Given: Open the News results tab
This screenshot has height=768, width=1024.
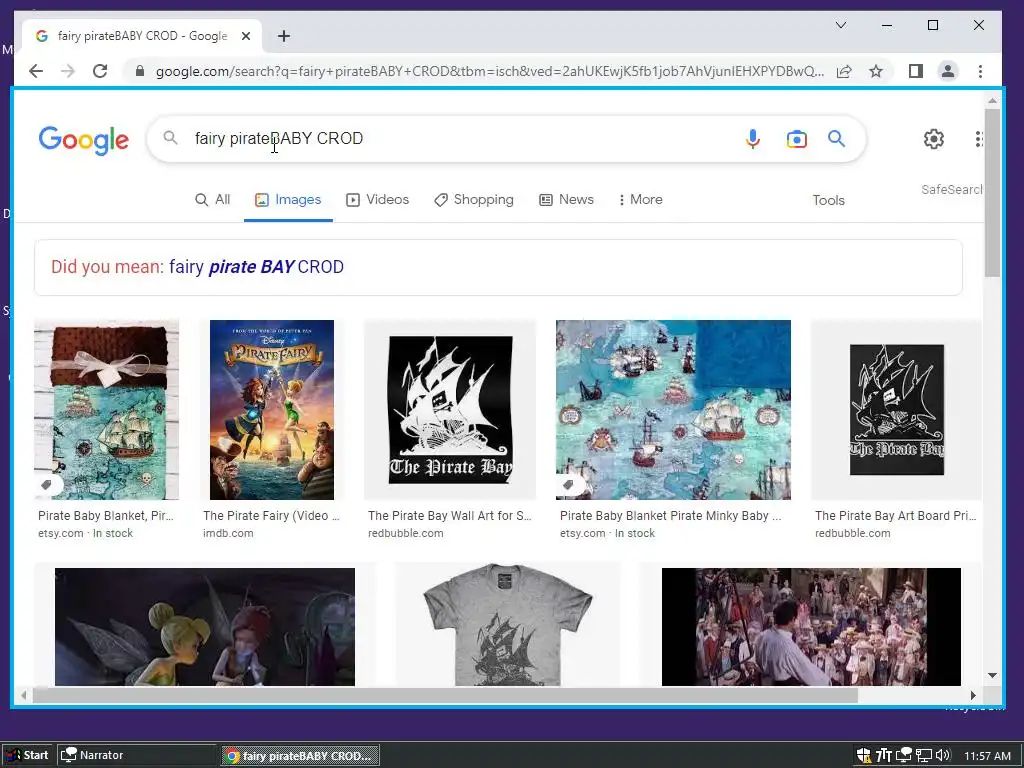Looking at the screenshot, I should click(x=566, y=200).
